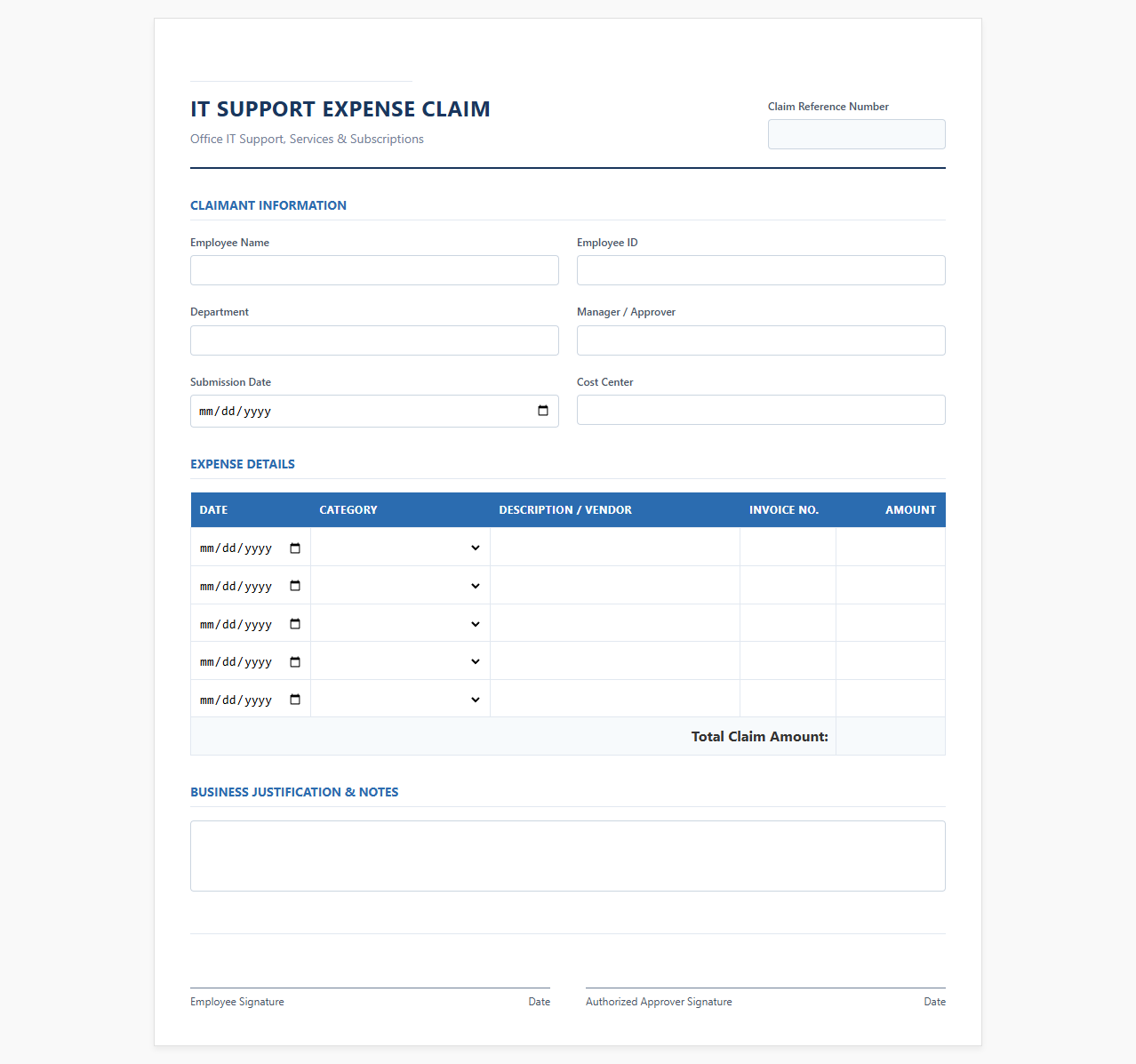The height and width of the screenshot is (1064, 1136).
Task: Open calendar icon in first expense row
Action: click(x=295, y=548)
